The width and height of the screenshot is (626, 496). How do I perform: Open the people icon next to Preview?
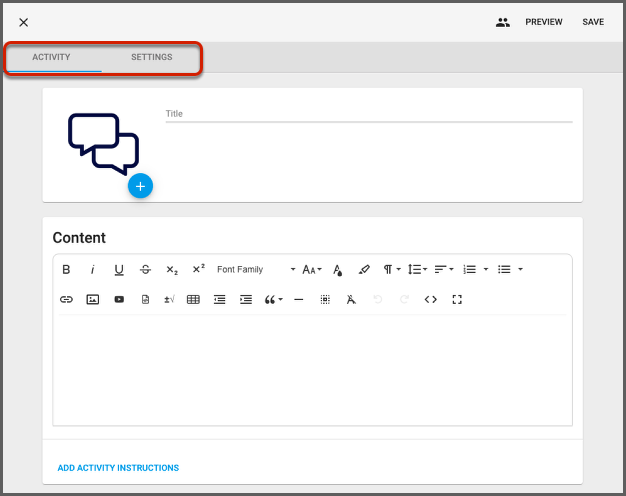click(503, 22)
